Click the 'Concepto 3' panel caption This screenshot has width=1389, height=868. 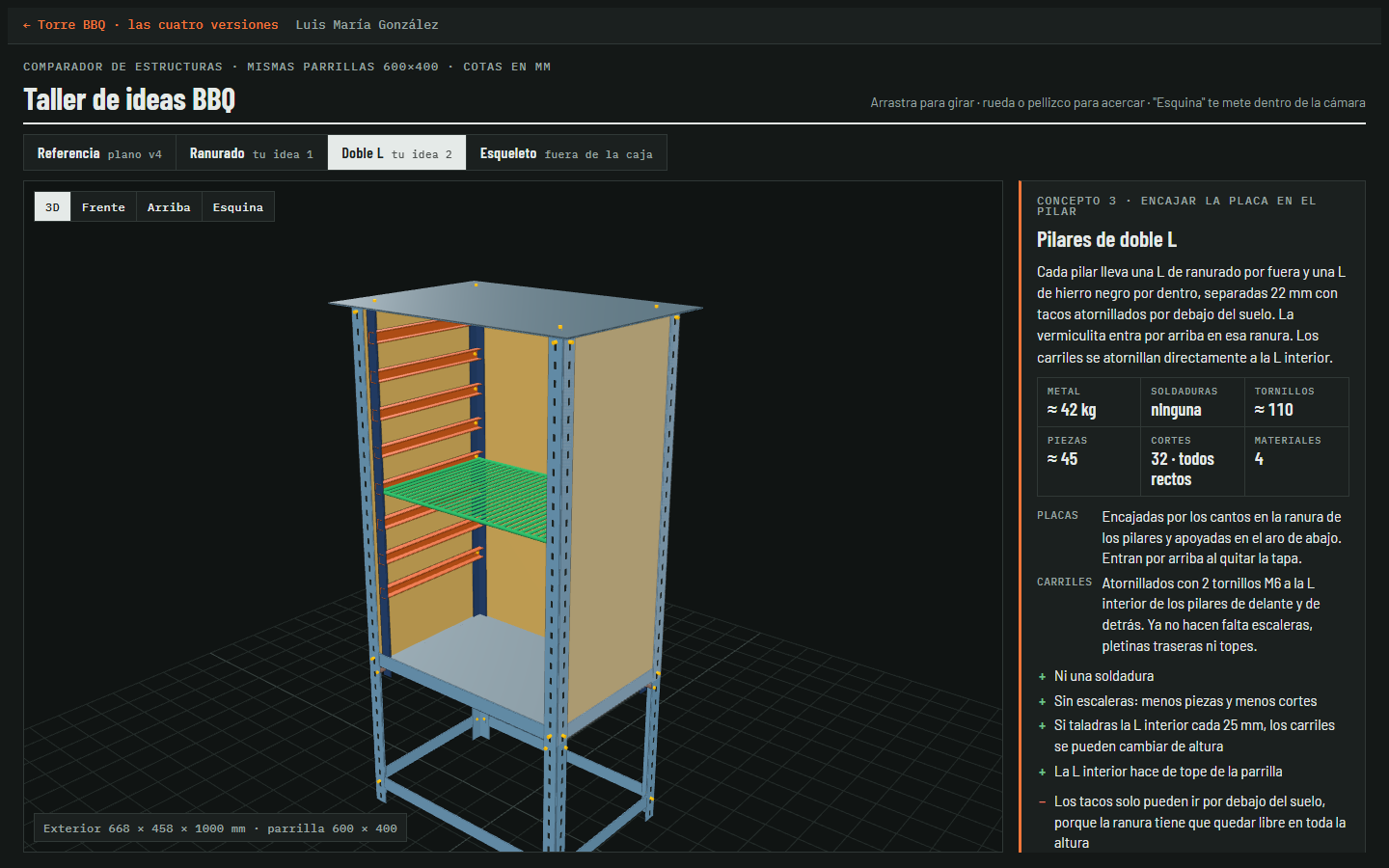point(1176,206)
